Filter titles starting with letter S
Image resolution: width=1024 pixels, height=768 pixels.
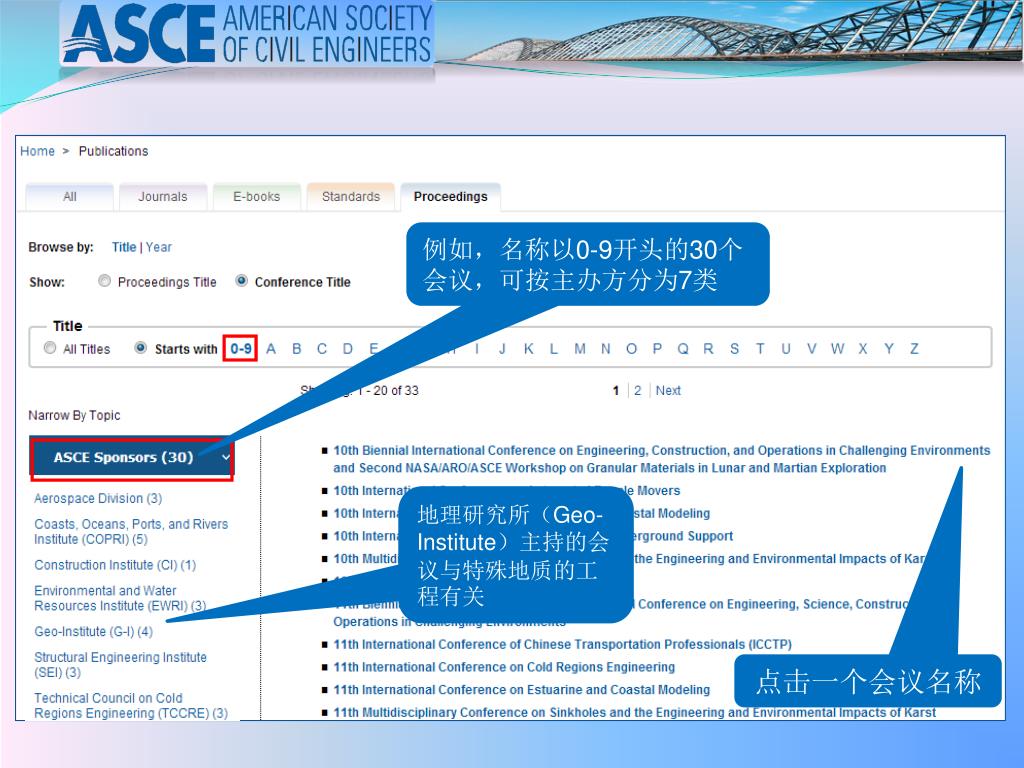pyautogui.click(x=735, y=349)
